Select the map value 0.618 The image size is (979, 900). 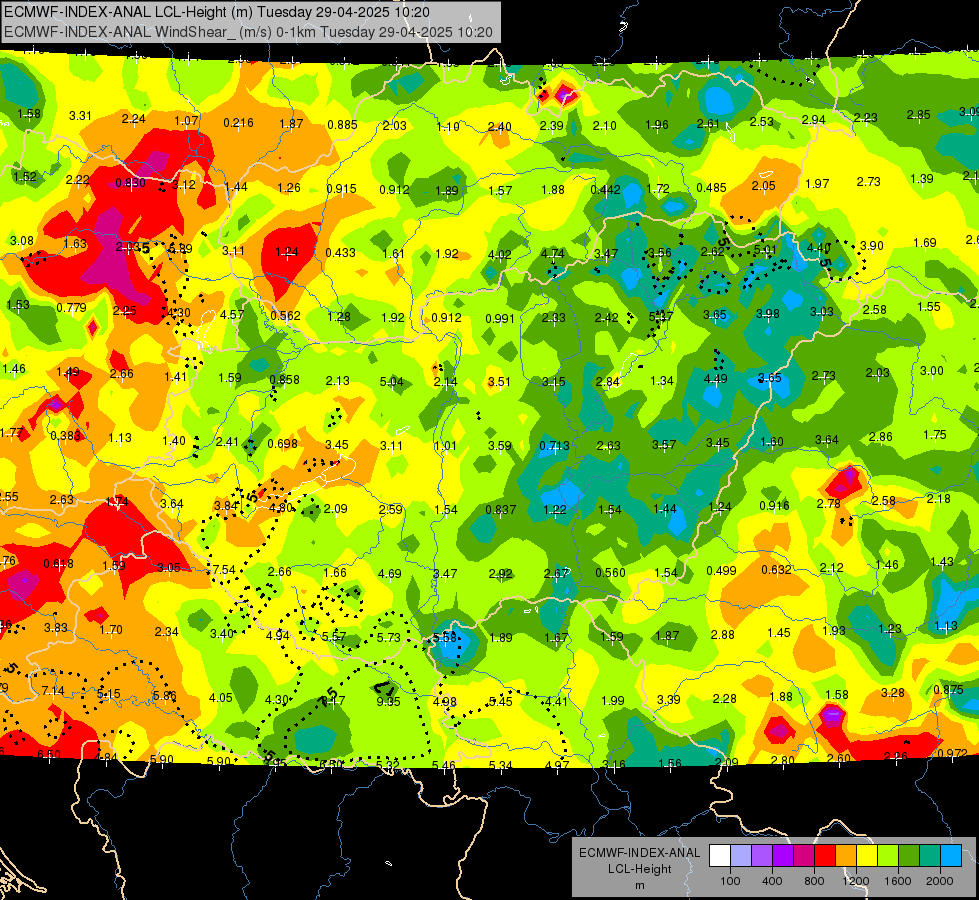point(58,564)
